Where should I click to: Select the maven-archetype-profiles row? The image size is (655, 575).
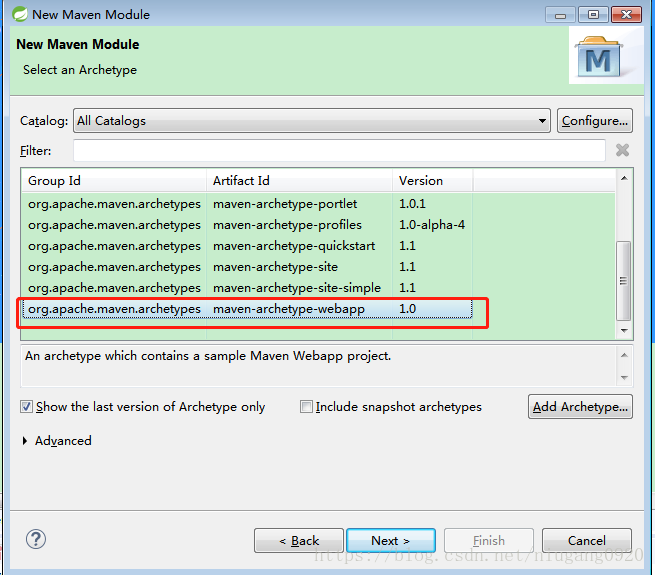coord(247,225)
